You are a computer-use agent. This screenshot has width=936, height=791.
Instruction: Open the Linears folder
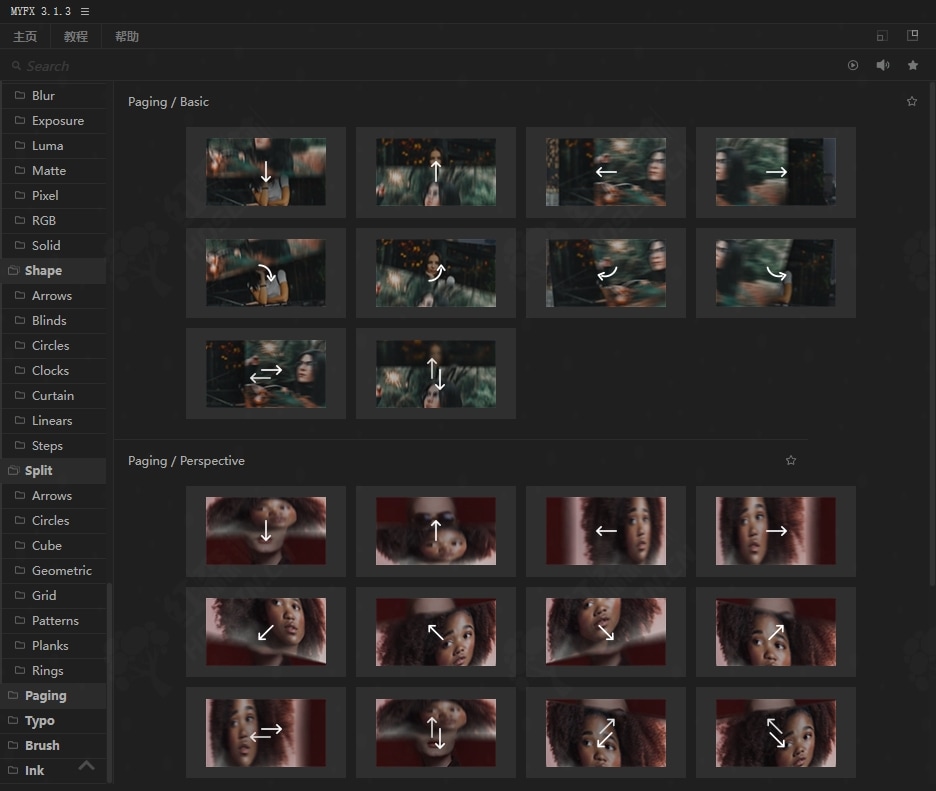[54, 421]
